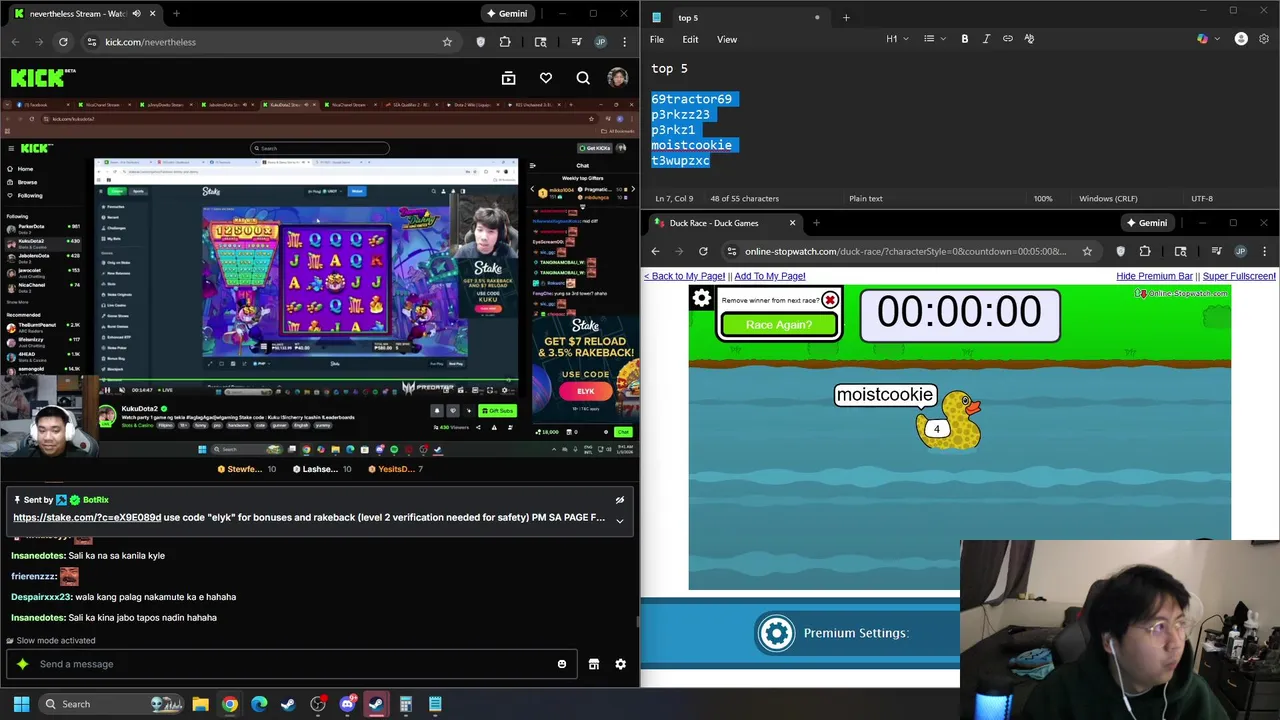The height and width of the screenshot is (720, 1280).
Task: Click 'Super Fullscreen!' link
Action: (x=1239, y=276)
